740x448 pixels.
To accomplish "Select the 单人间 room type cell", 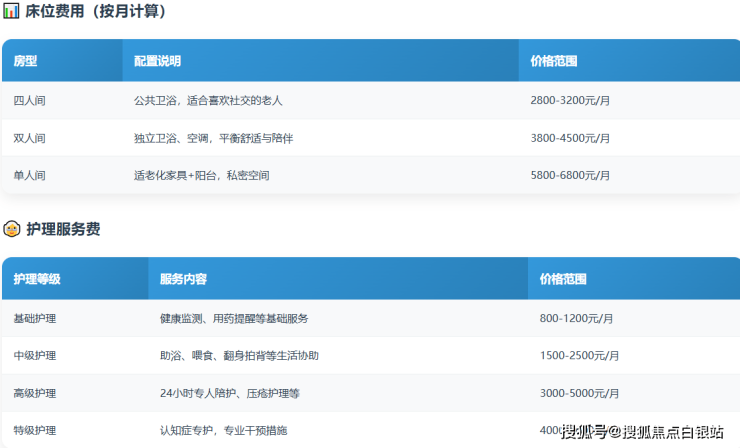I will [x=29, y=175].
